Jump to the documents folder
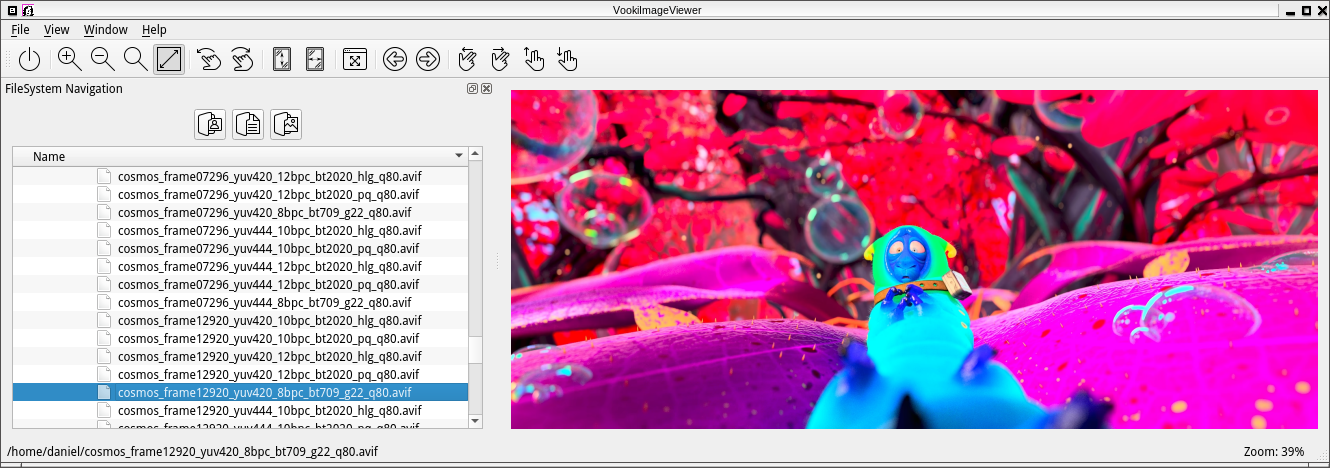Viewport: 1330px width, 468px height. [248, 124]
